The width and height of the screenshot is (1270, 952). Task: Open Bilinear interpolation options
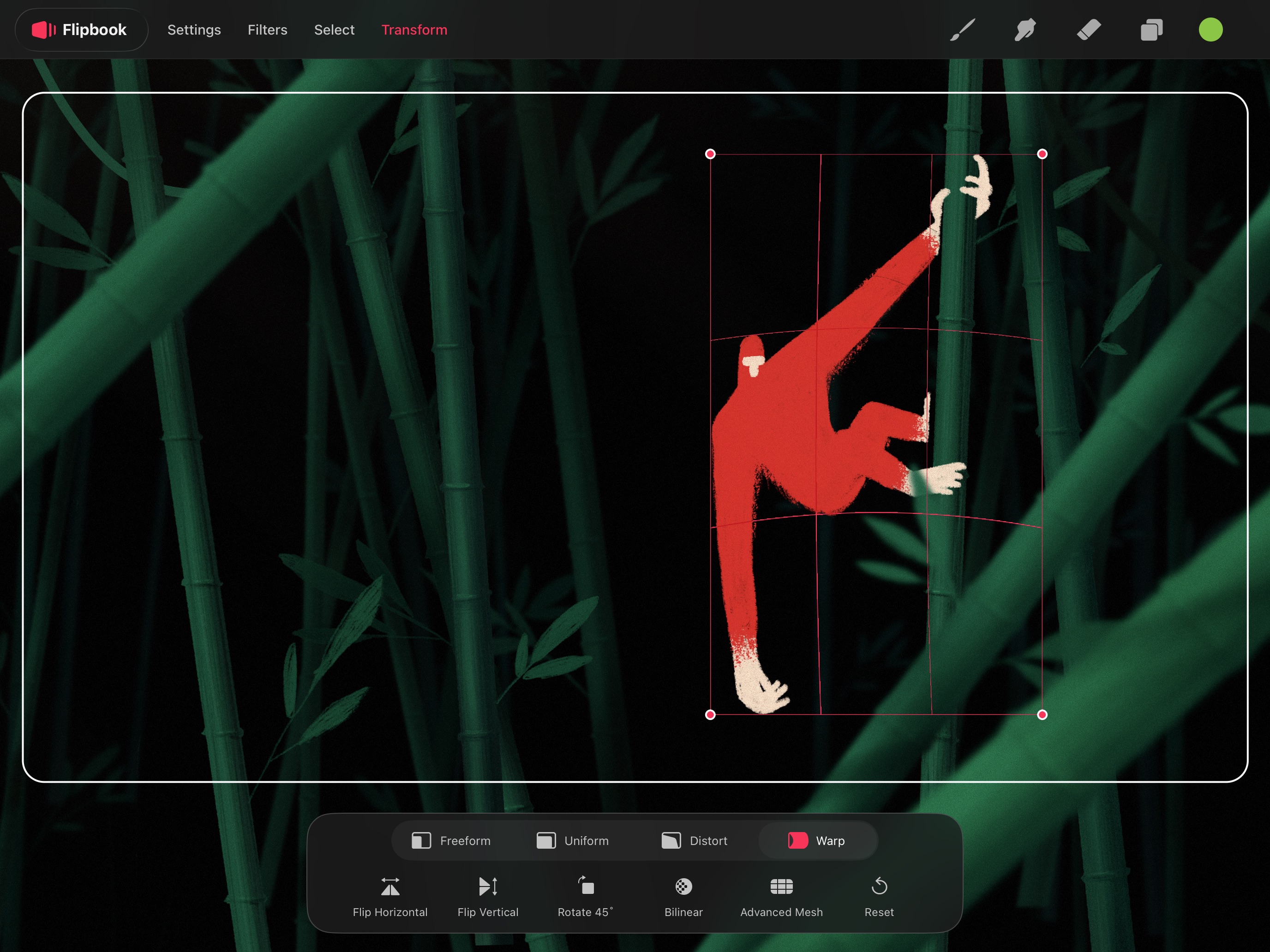click(x=683, y=887)
